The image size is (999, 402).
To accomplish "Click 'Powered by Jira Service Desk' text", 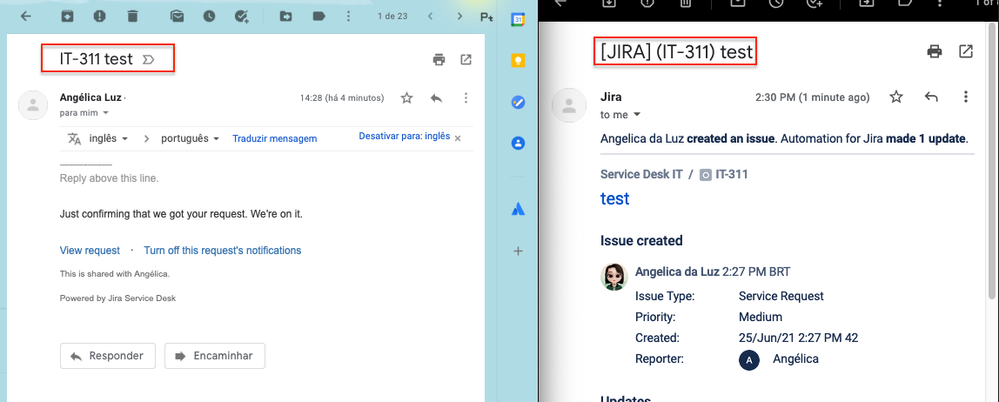I will pyautogui.click(x=118, y=298).
